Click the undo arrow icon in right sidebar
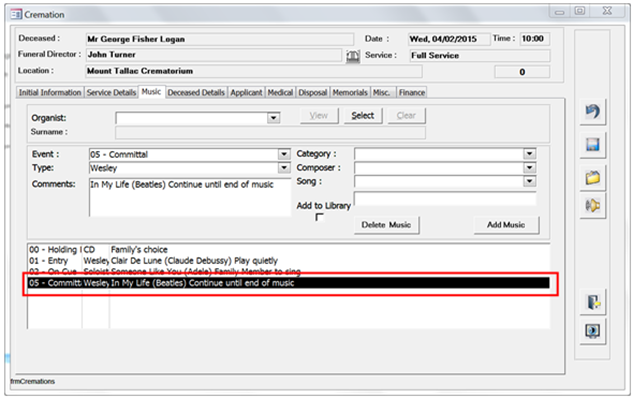Viewport: 633px width, 398px height. [593, 111]
